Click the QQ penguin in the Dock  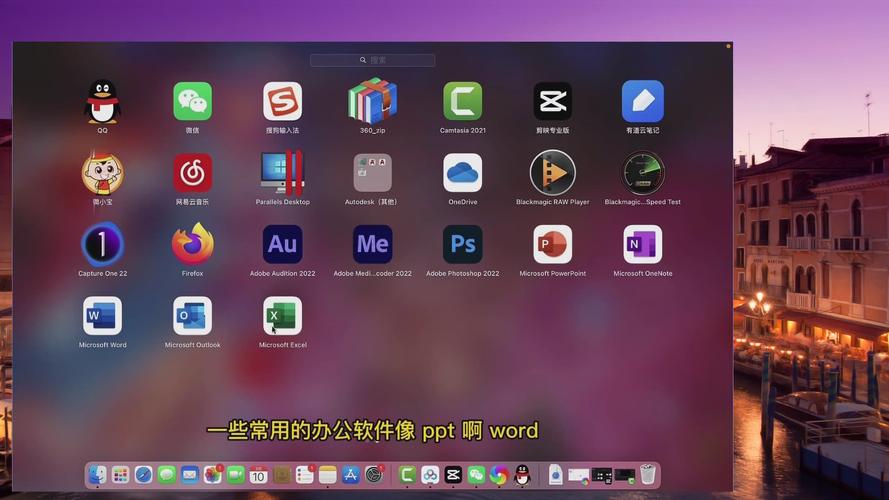[522, 475]
